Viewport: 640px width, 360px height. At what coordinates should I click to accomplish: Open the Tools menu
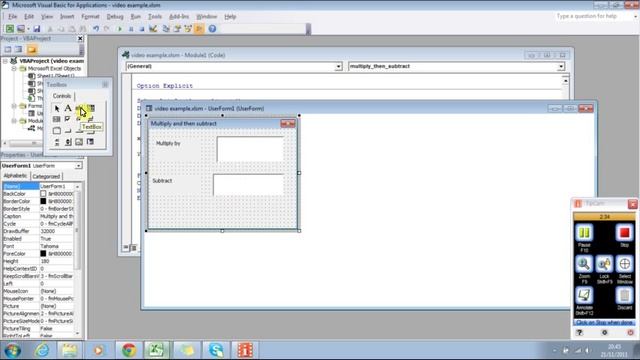coord(155,16)
